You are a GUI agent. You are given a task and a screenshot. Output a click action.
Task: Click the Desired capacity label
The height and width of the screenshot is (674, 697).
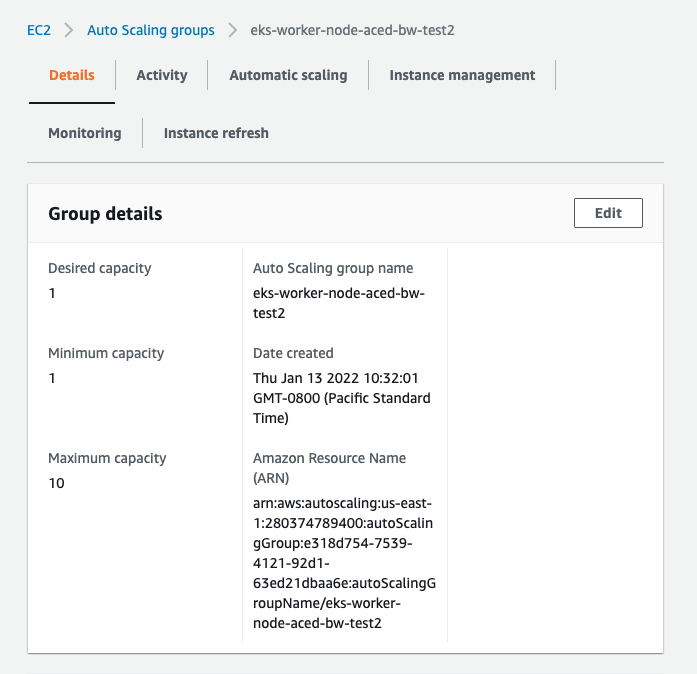[100, 269]
